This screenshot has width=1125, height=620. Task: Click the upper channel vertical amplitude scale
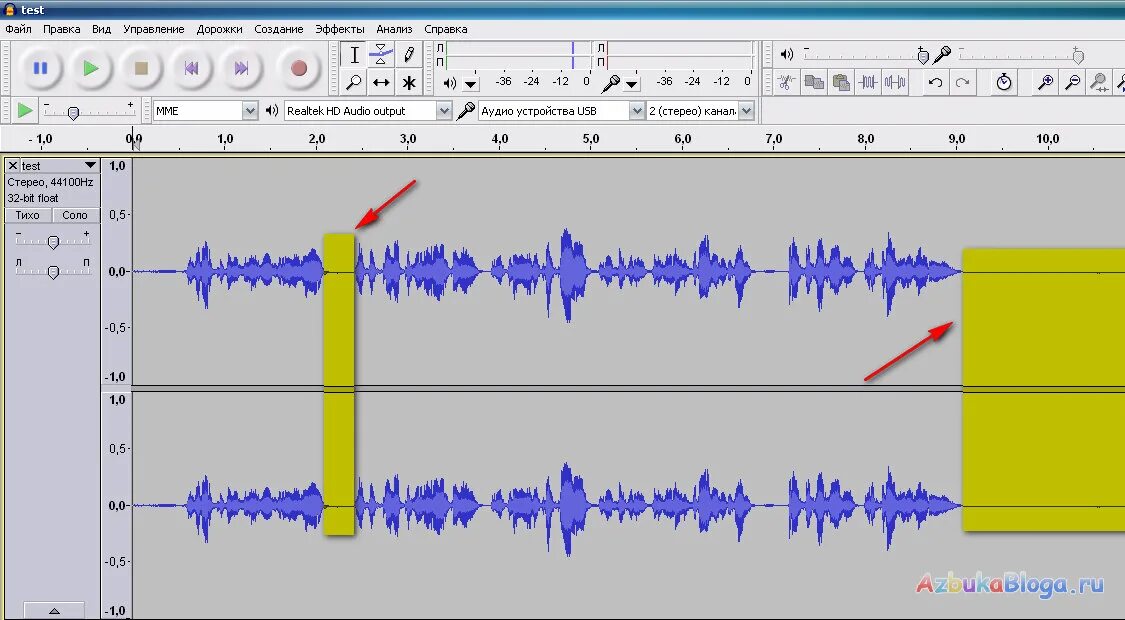pyautogui.click(x=117, y=271)
